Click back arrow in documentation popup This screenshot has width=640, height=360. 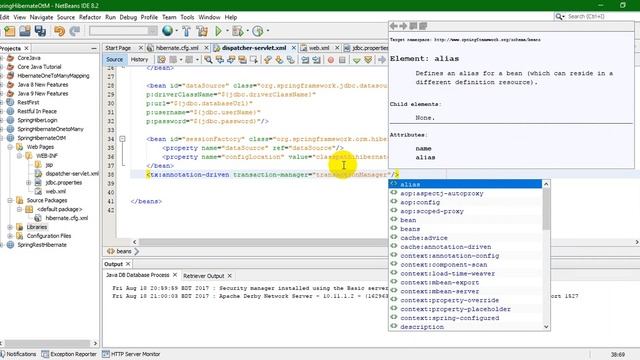[394, 26]
